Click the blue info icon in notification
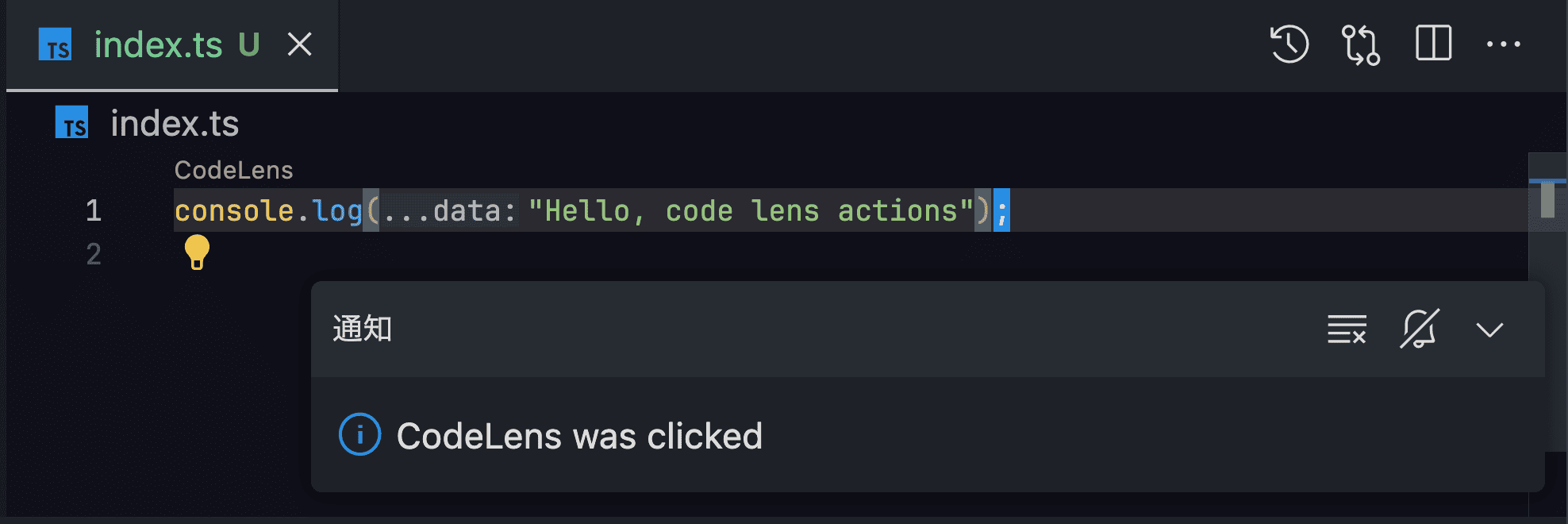The height and width of the screenshot is (524, 1568). click(x=359, y=435)
